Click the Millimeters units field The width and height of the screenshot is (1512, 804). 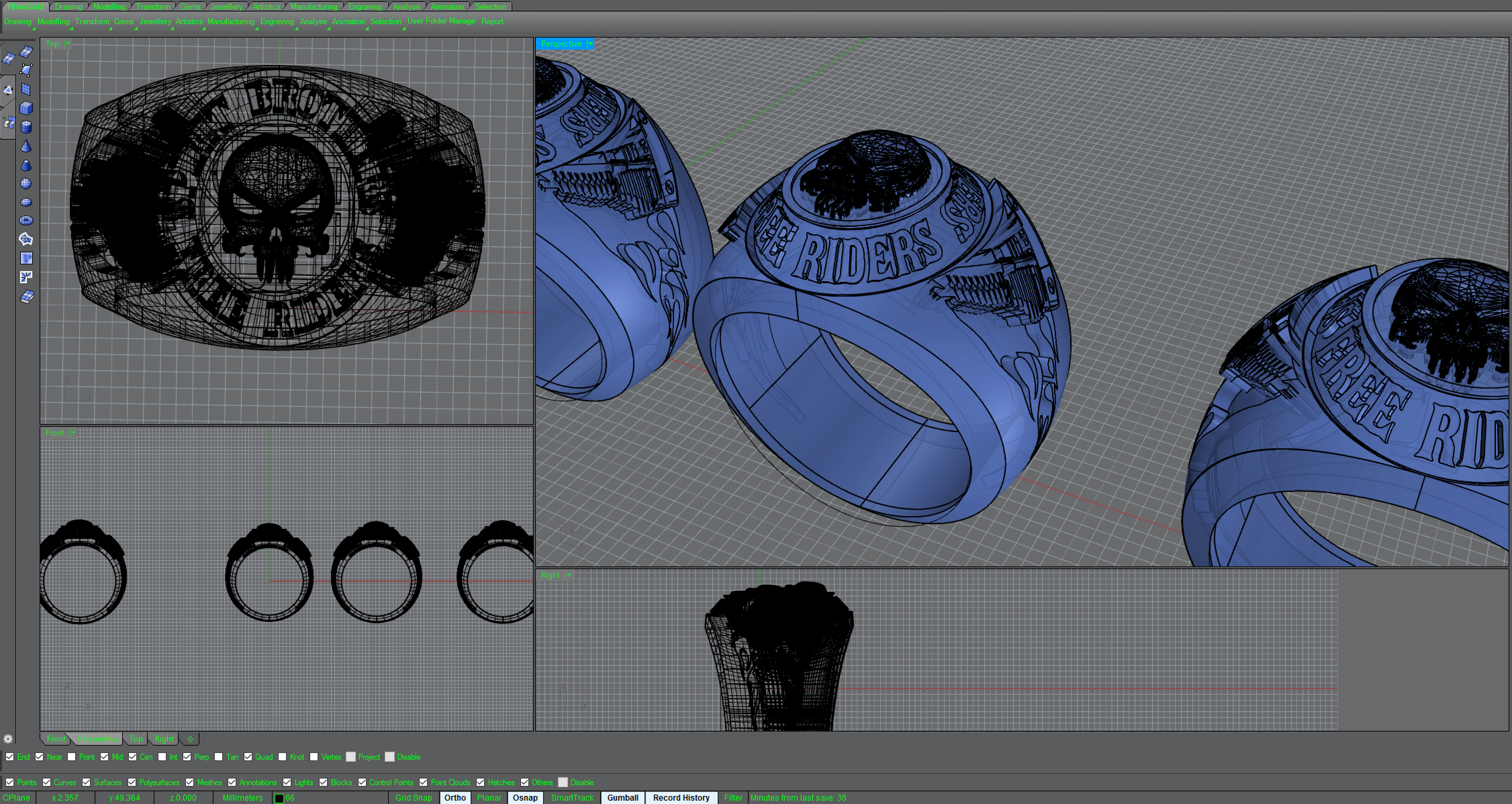(242, 798)
